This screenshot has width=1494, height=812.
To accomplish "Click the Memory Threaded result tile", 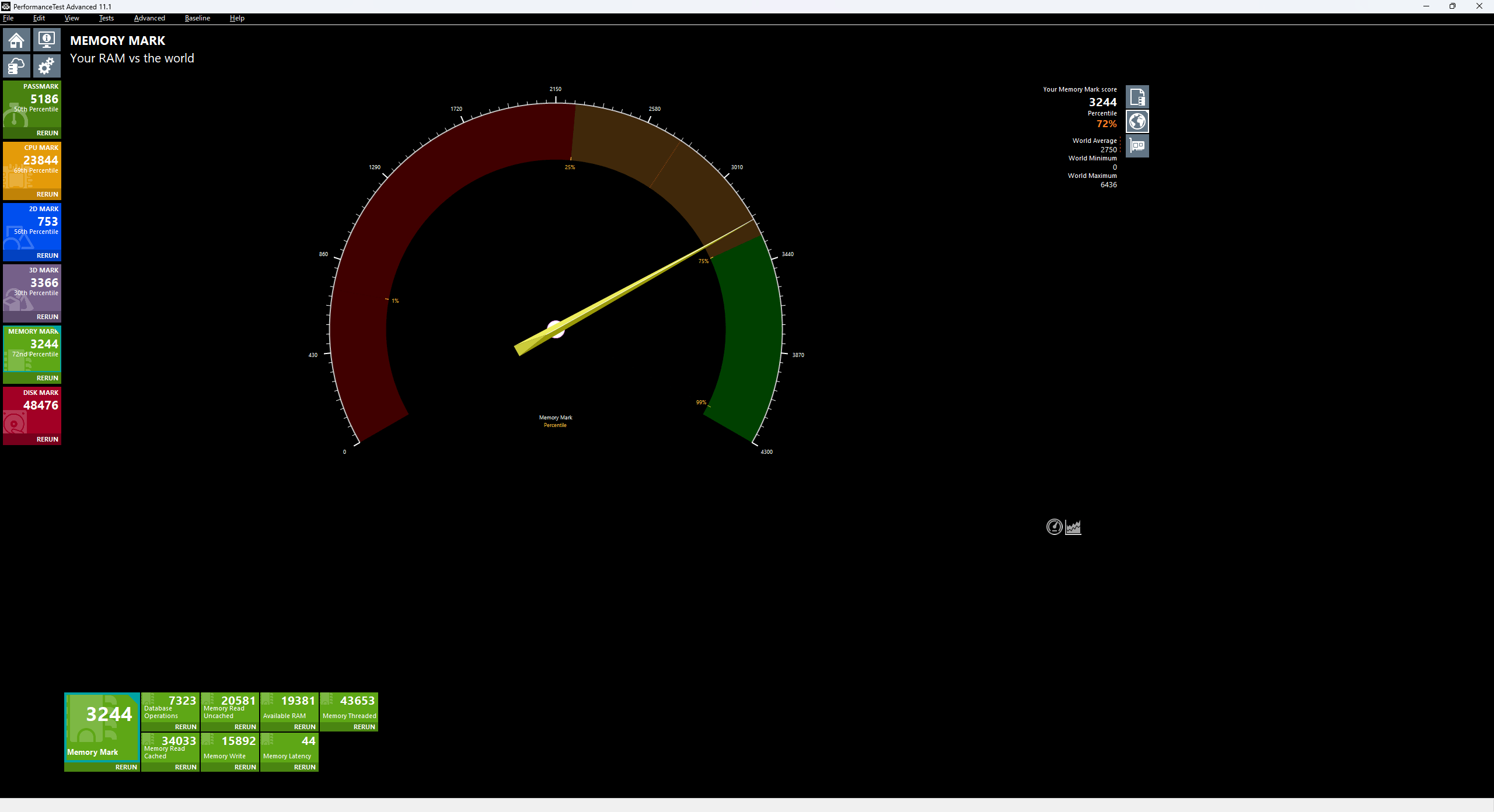I will 349,707.
